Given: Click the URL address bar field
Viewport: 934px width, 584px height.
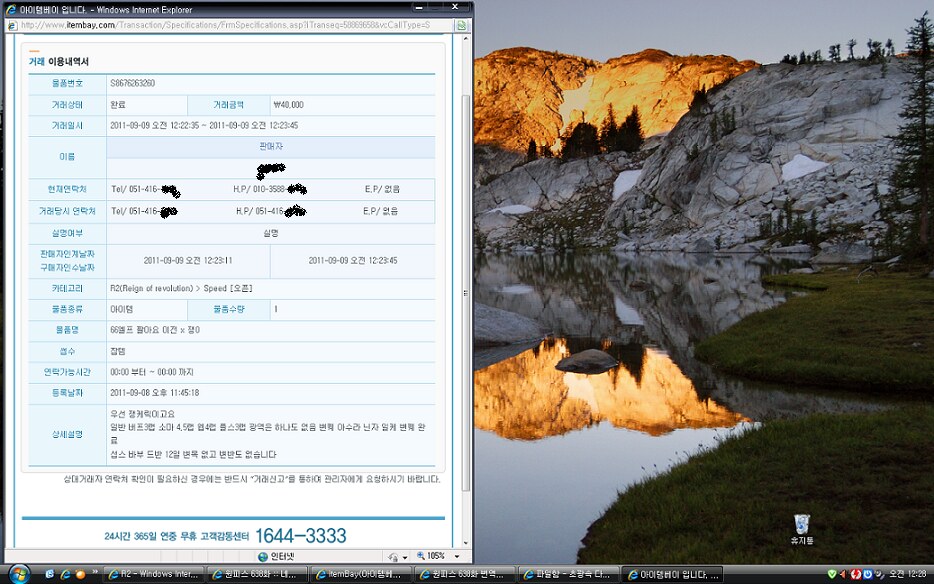Looking at the screenshot, I should [230, 25].
